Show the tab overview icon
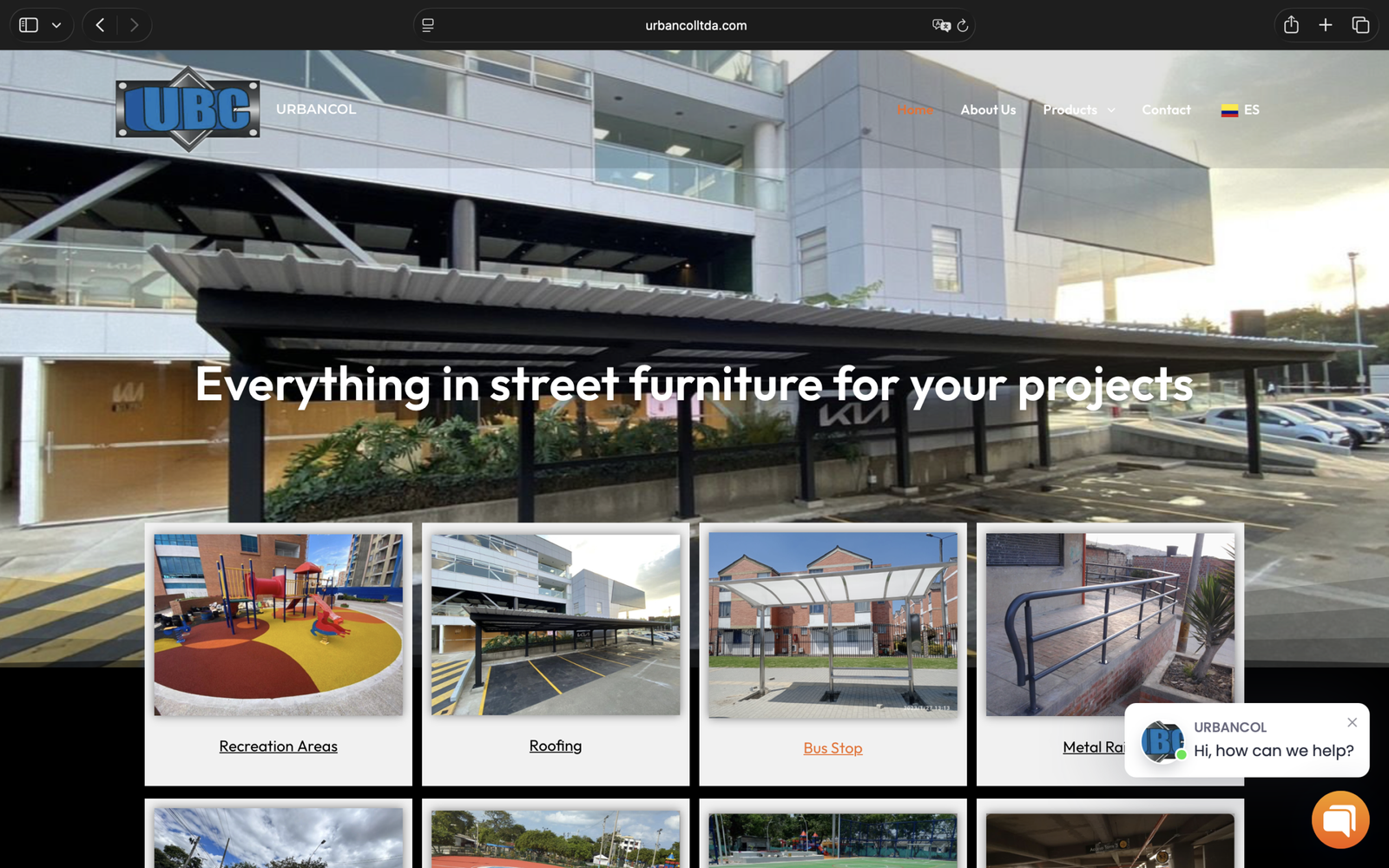Viewport: 1389px width, 868px height. [1360, 25]
